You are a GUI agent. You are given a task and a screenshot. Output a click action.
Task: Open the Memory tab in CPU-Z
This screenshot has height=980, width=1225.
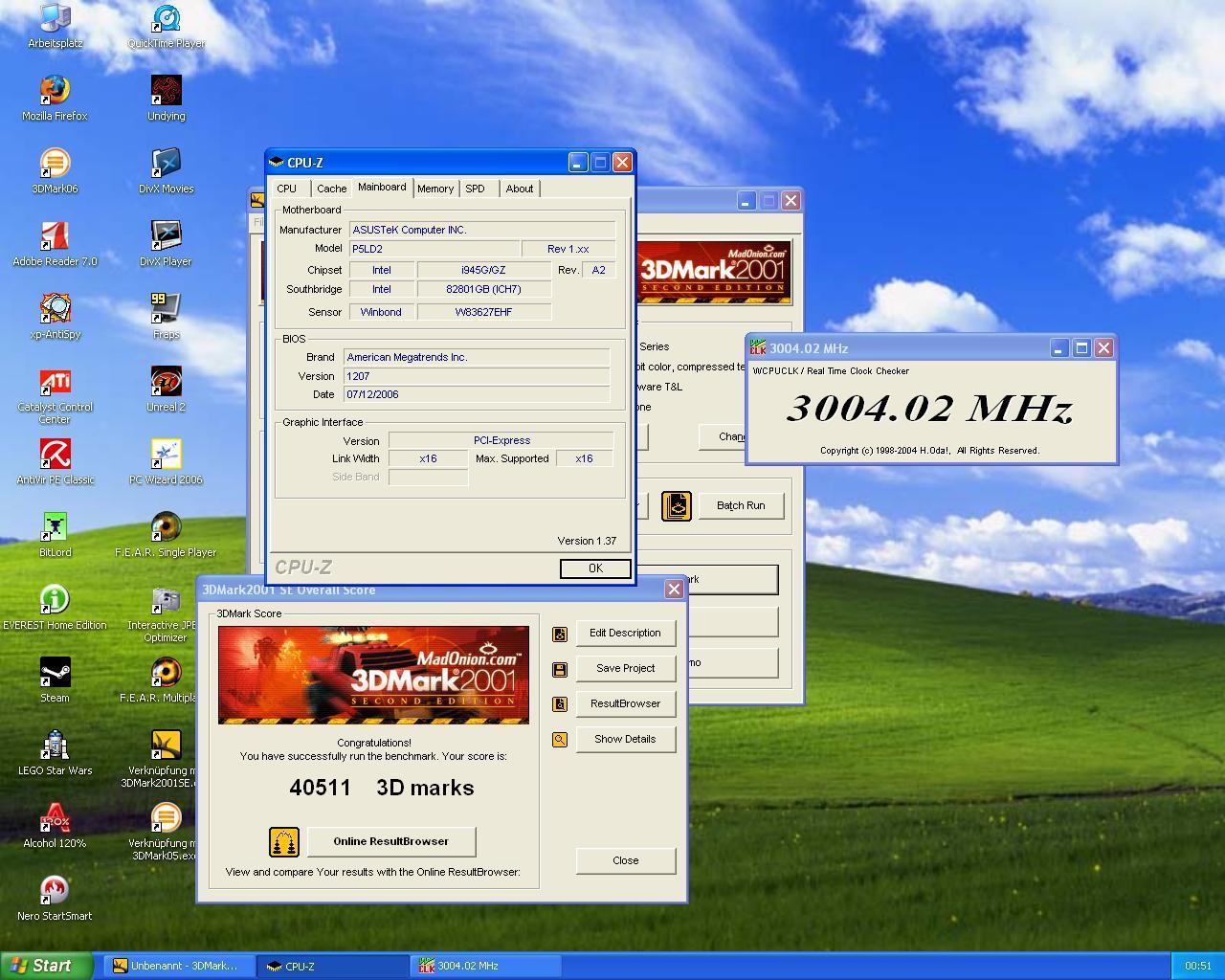pyautogui.click(x=435, y=189)
